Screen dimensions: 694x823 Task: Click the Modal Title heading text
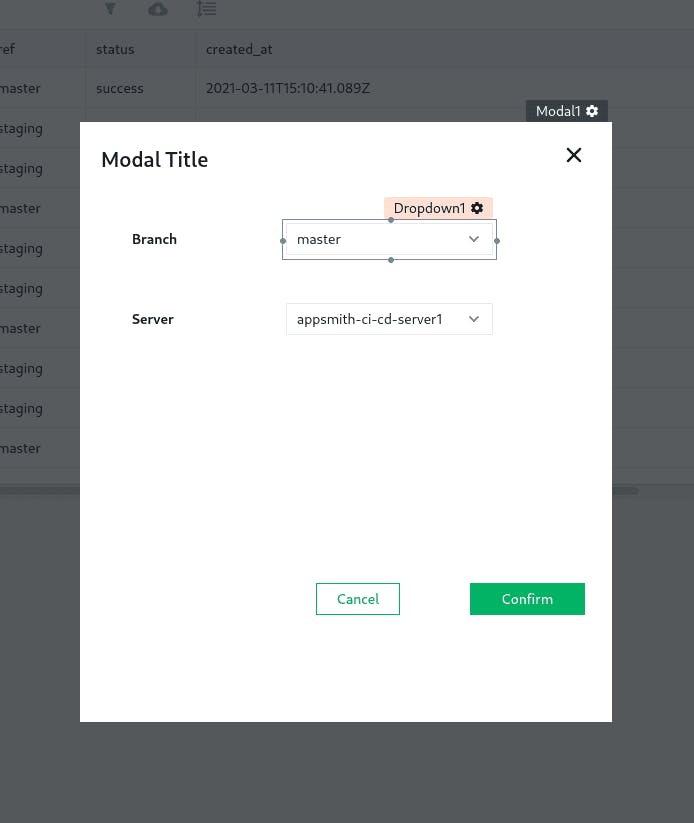(155, 159)
